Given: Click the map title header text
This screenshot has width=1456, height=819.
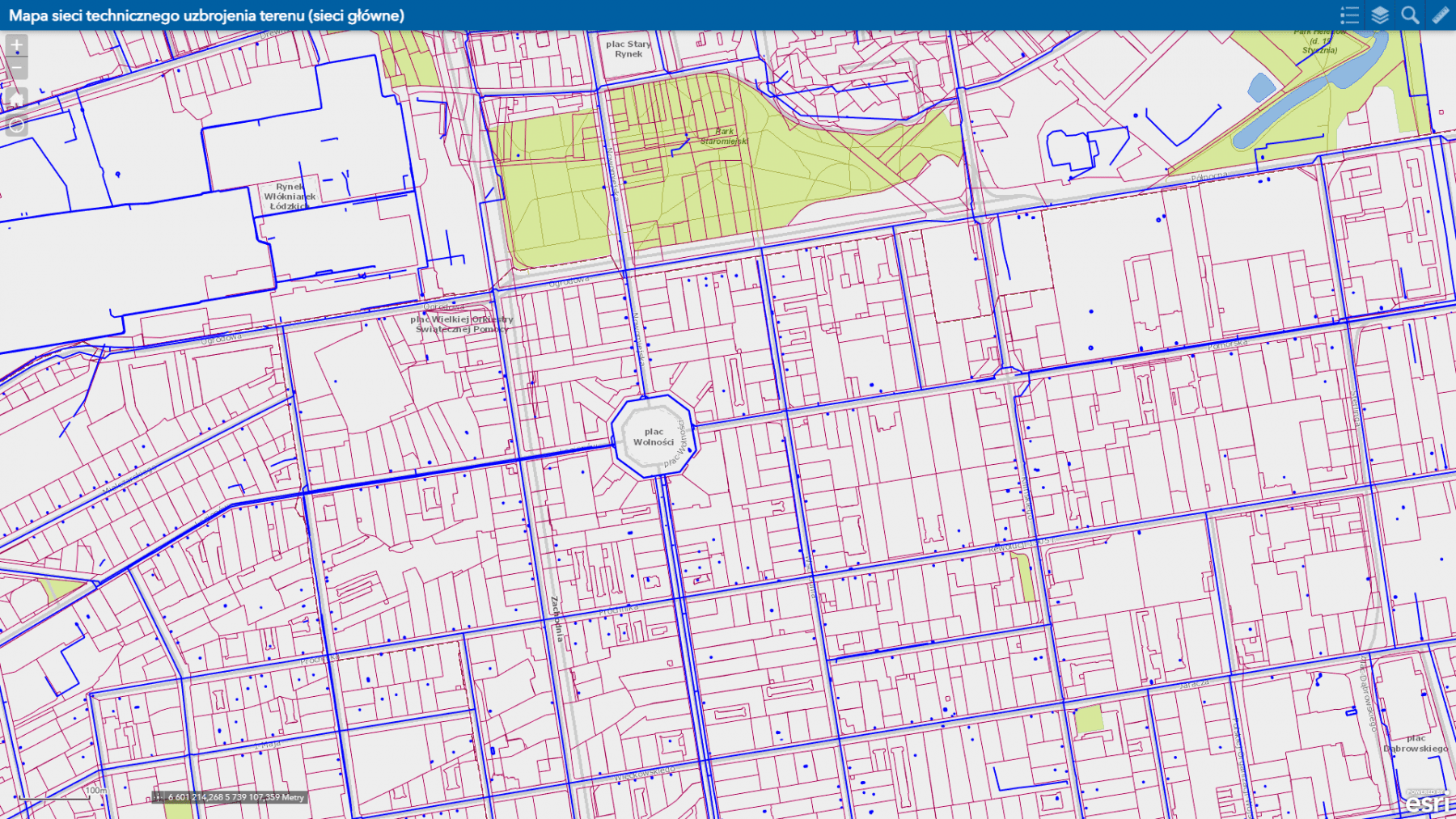Looking at the screenshot, I should coord(206,15).
